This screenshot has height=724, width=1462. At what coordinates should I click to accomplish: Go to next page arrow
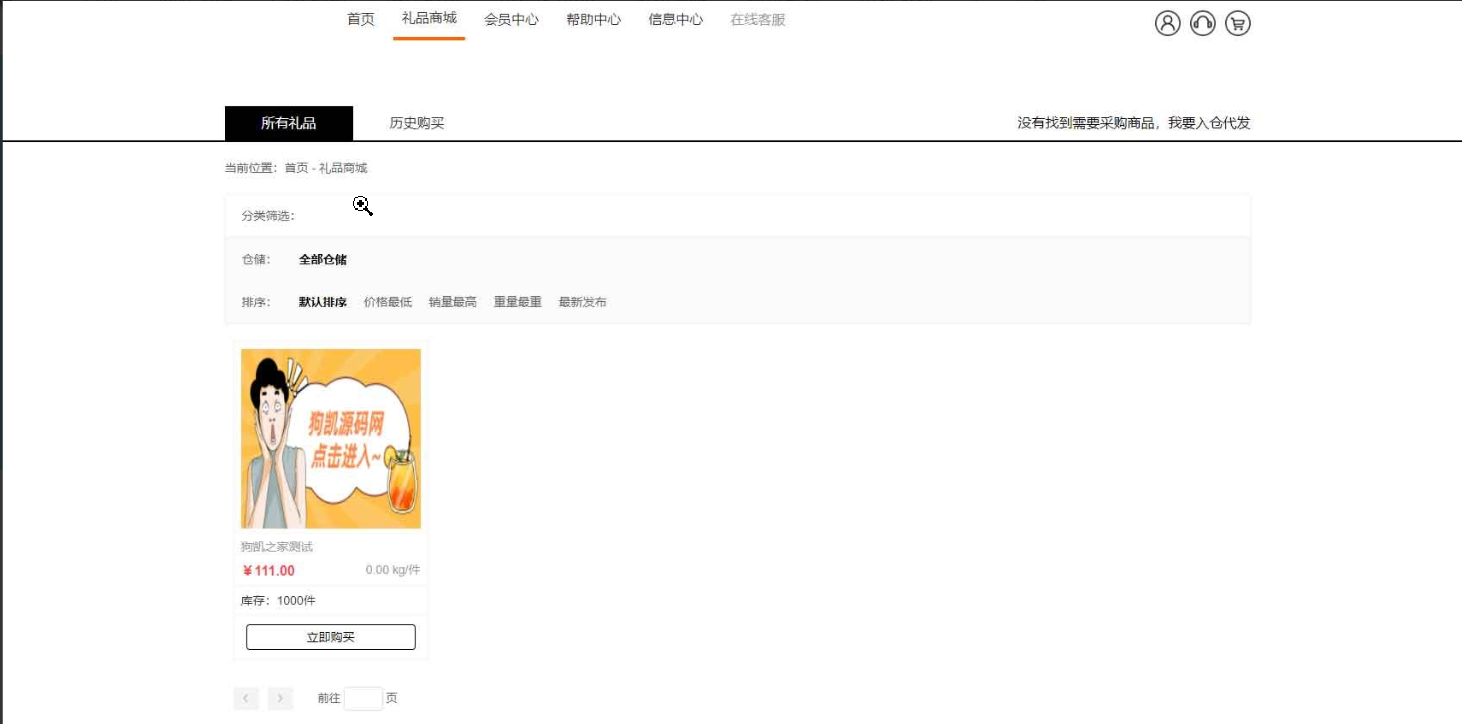pos(280,698)
